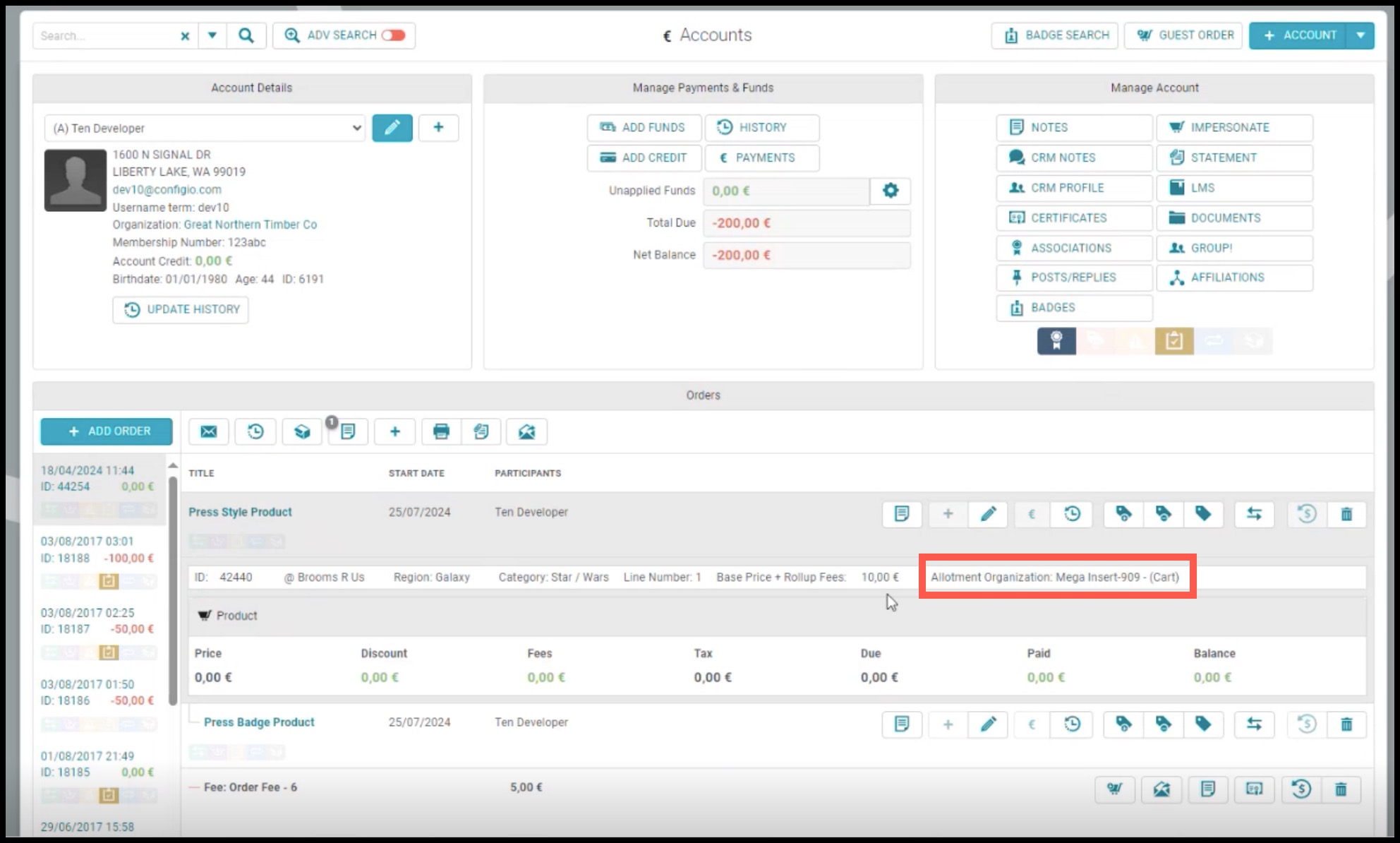The width and height of the screenshot is (1400, 843).
Task: Toggle the dark ribbon badge filter icon
Action: [1056, 341]
